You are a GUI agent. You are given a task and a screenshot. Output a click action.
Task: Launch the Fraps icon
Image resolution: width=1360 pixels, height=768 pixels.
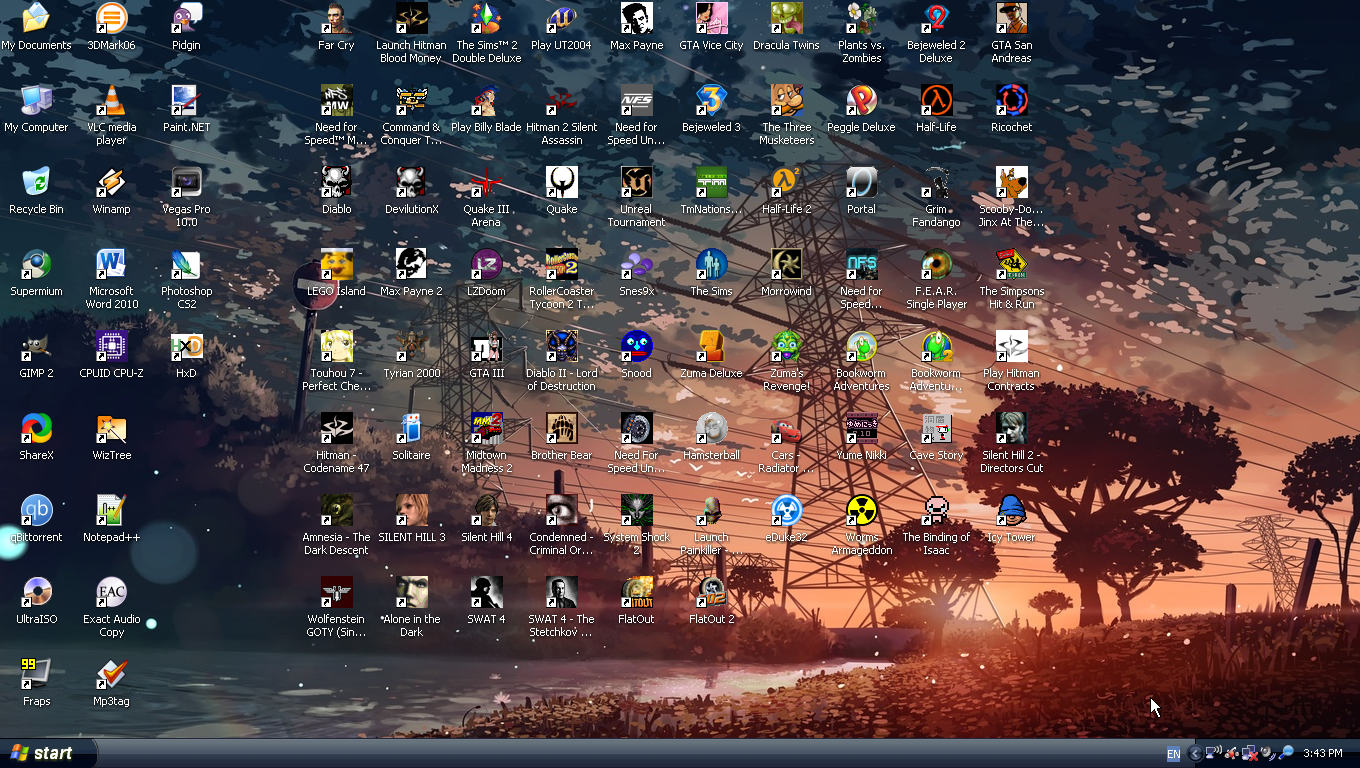[x=36, y=674]
